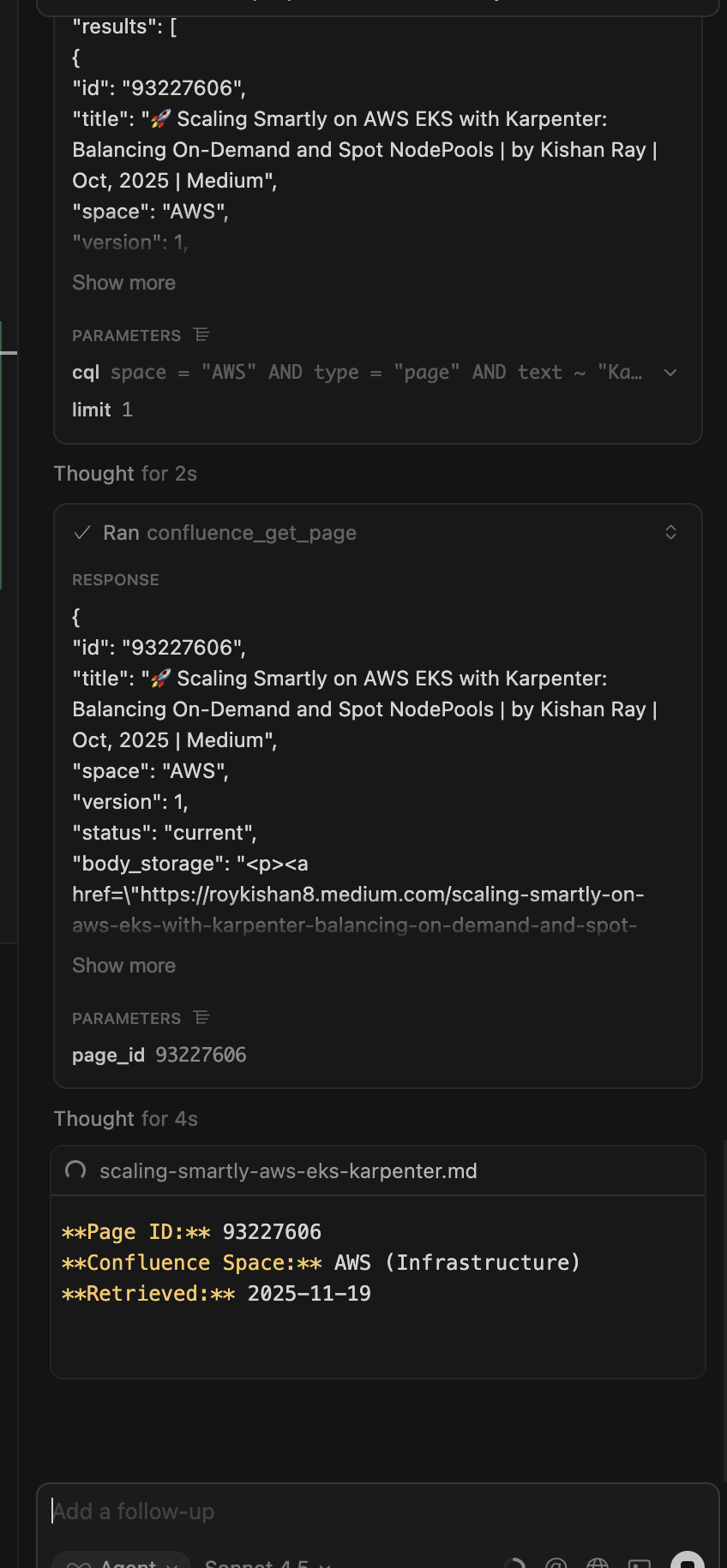Click the parameters format icon under confluence_get_page

click(x=201, y=1018)
